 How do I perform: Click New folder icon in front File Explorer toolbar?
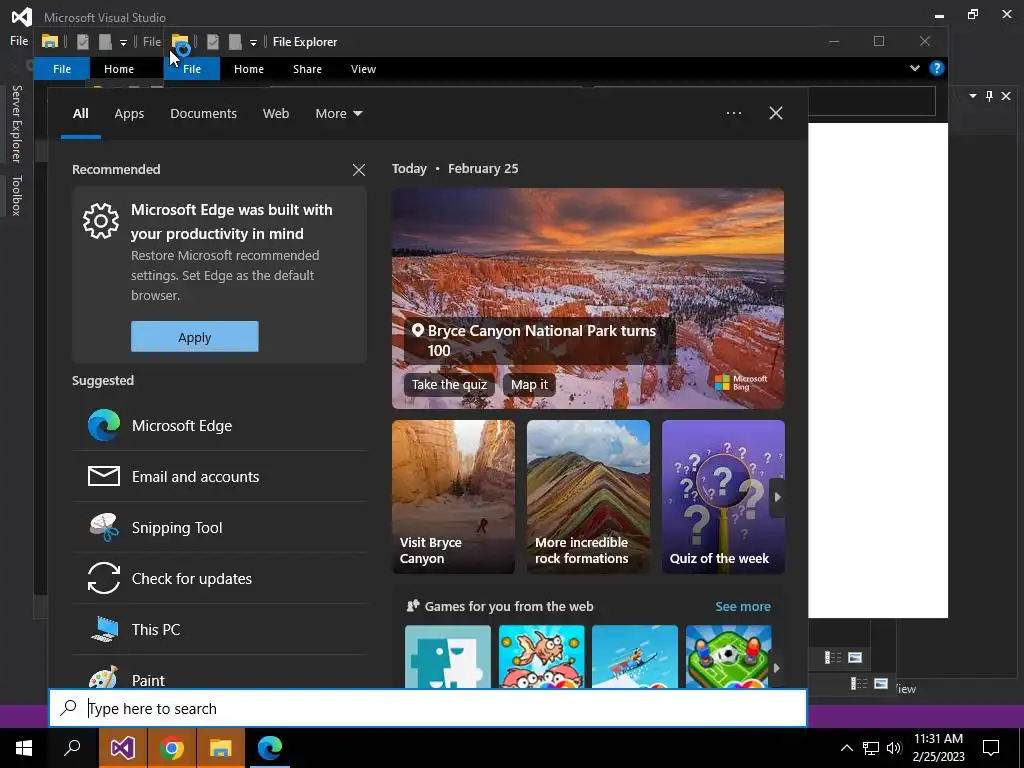(x=235, y=42)
